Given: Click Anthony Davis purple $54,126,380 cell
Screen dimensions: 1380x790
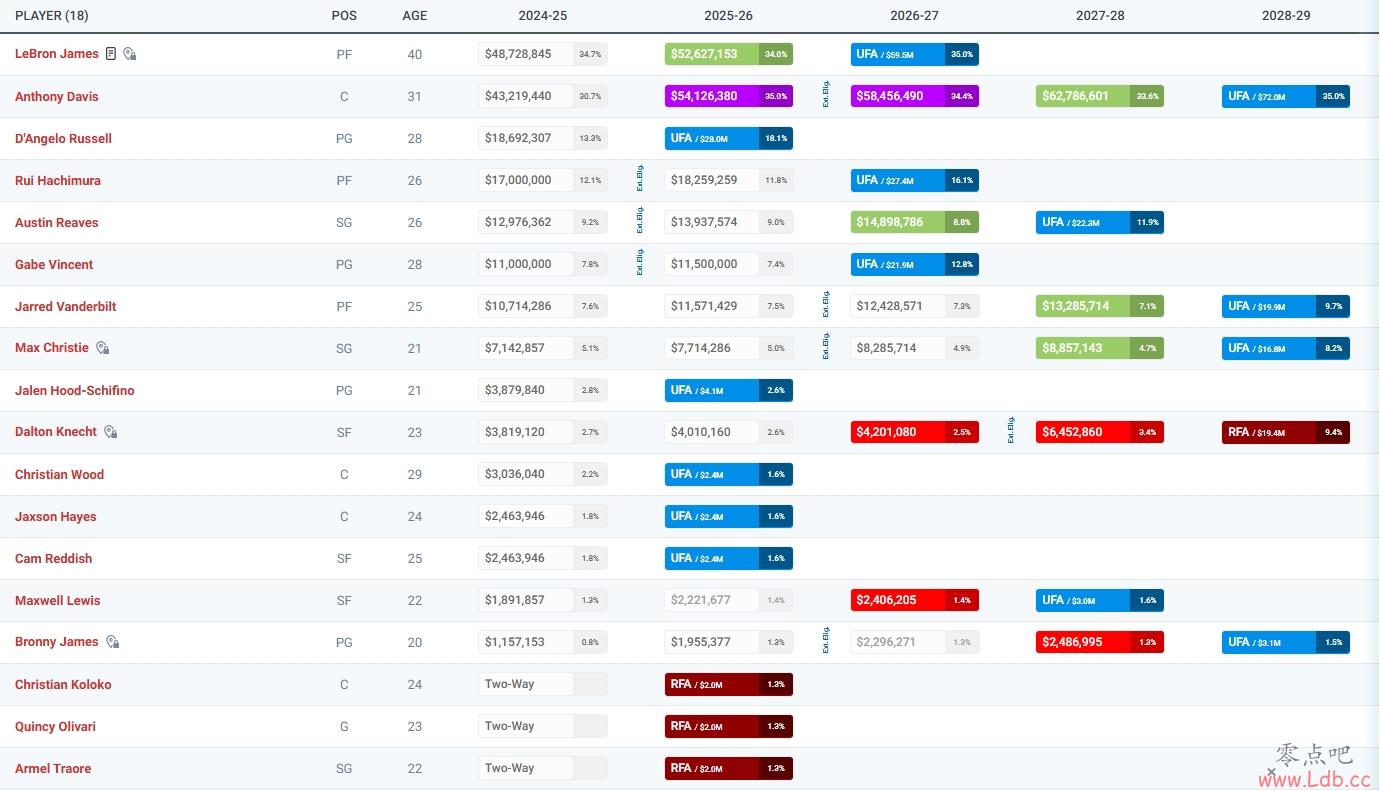Looking at the screenshot, I should tap(729, 96).
